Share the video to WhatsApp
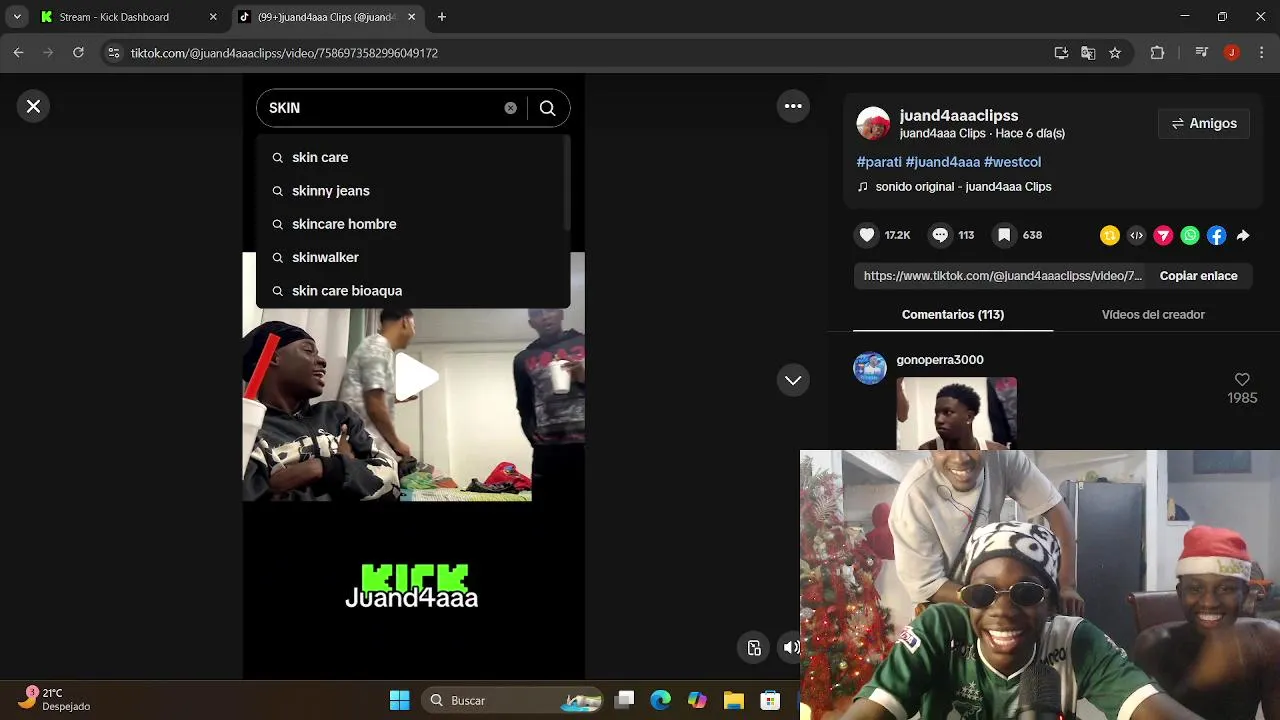This screenshot has width=1280, height=720. 1190,235
